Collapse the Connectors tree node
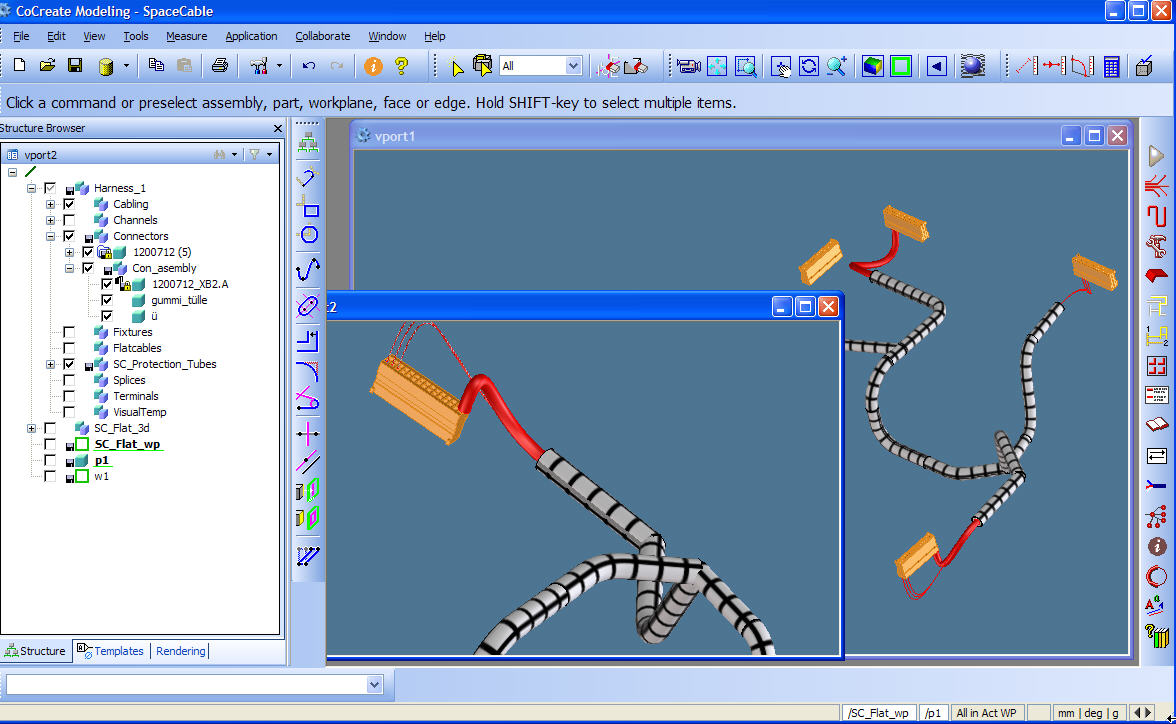Viewport: 1176px width, 724px height. 50,236
